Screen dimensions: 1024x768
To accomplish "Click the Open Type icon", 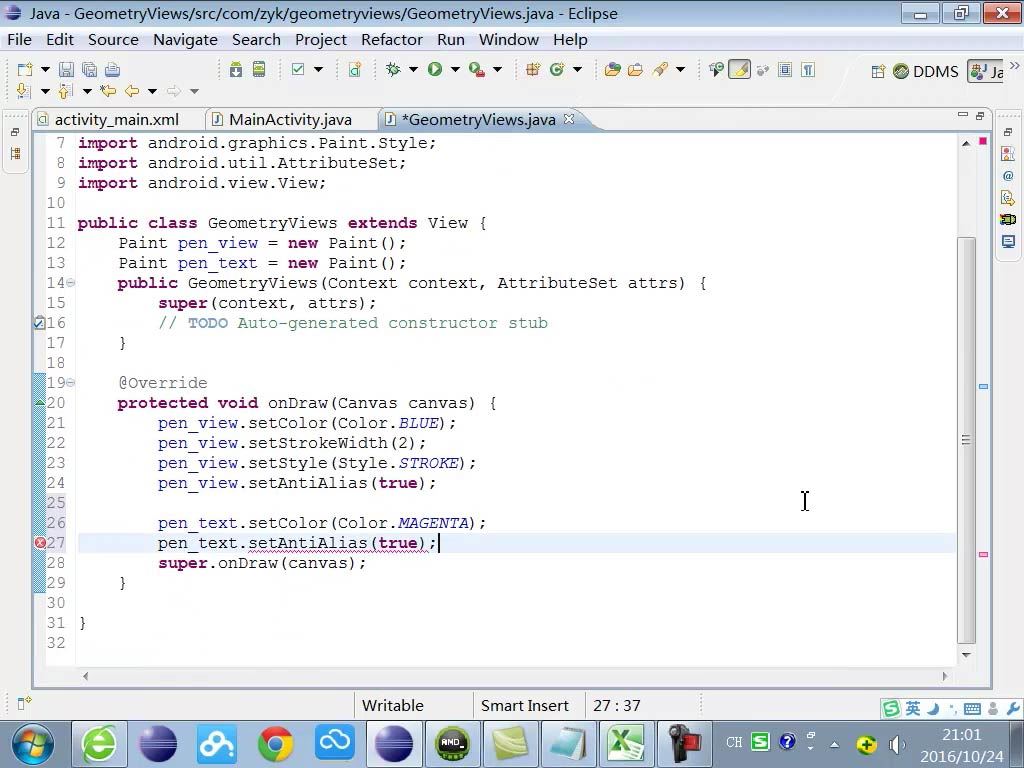I will pos(613,69).
